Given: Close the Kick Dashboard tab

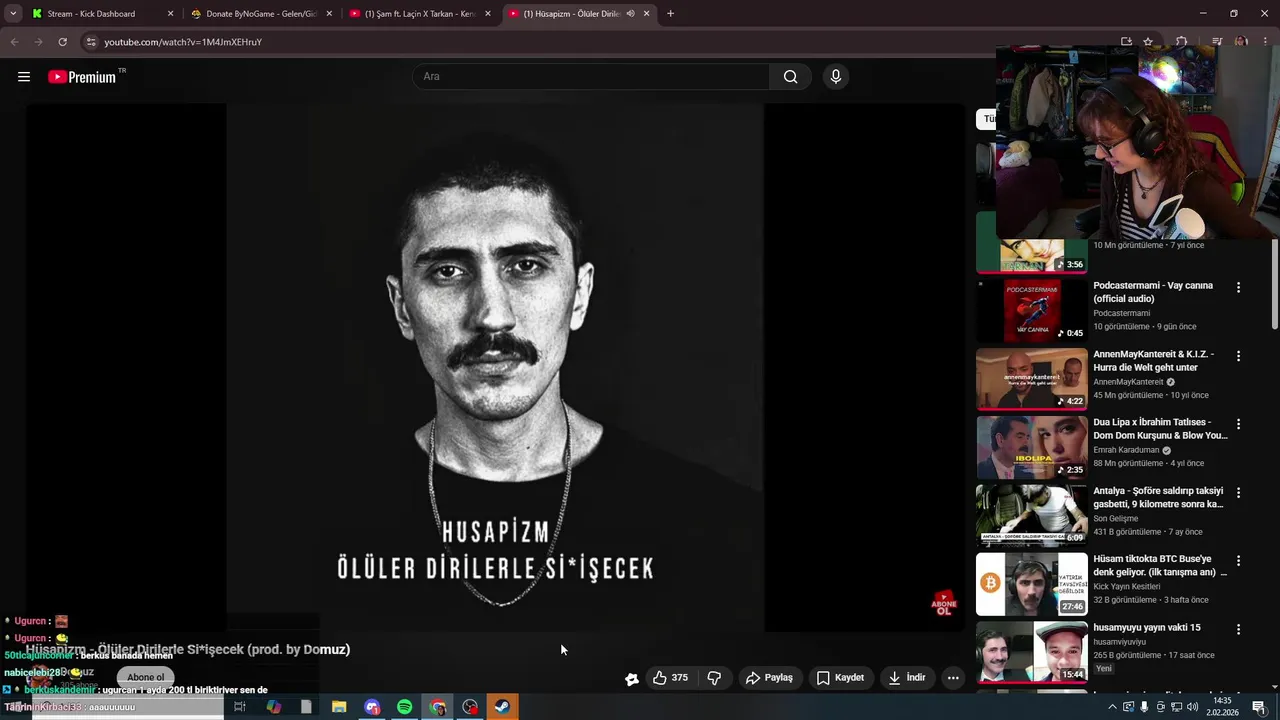Looking at the screenshot, I should (170, 14).
